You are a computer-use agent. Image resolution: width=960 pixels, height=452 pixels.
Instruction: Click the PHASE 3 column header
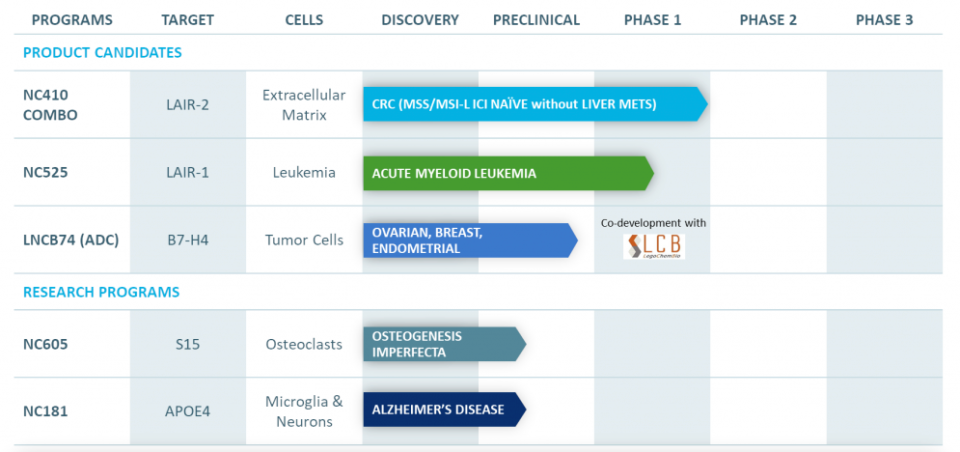point(884,20)
